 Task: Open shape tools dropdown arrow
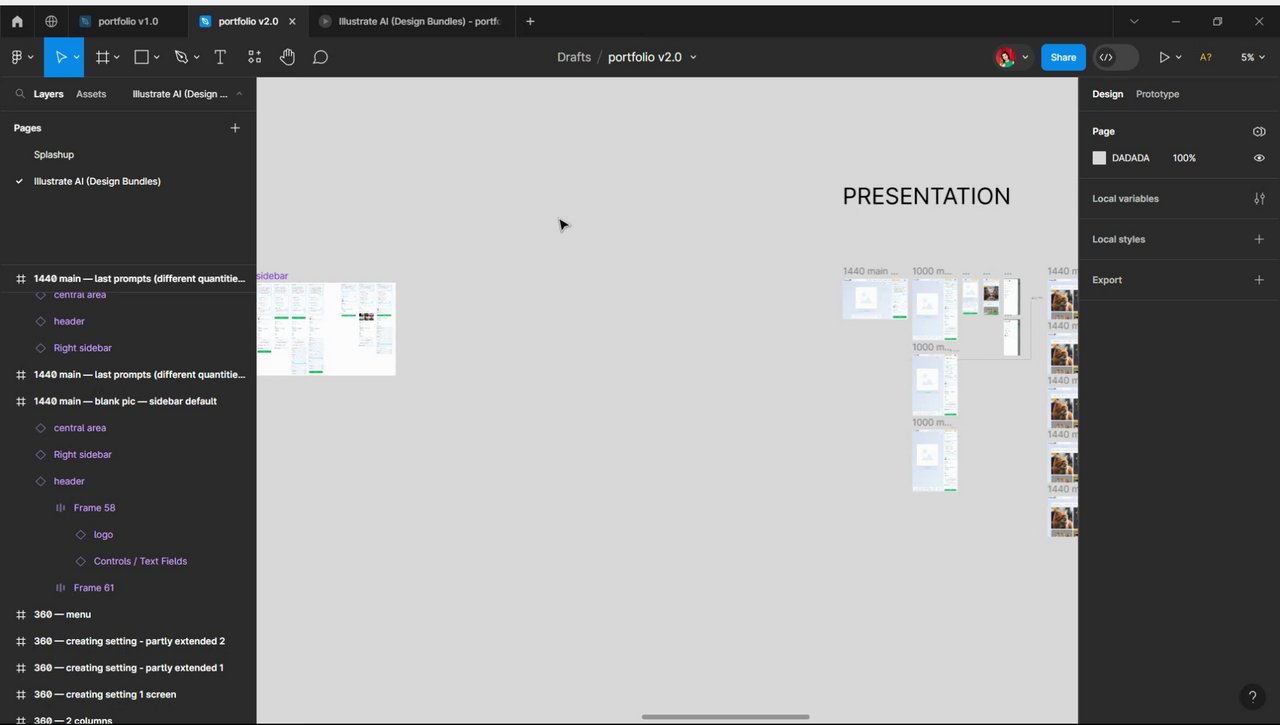click(157, 57)
